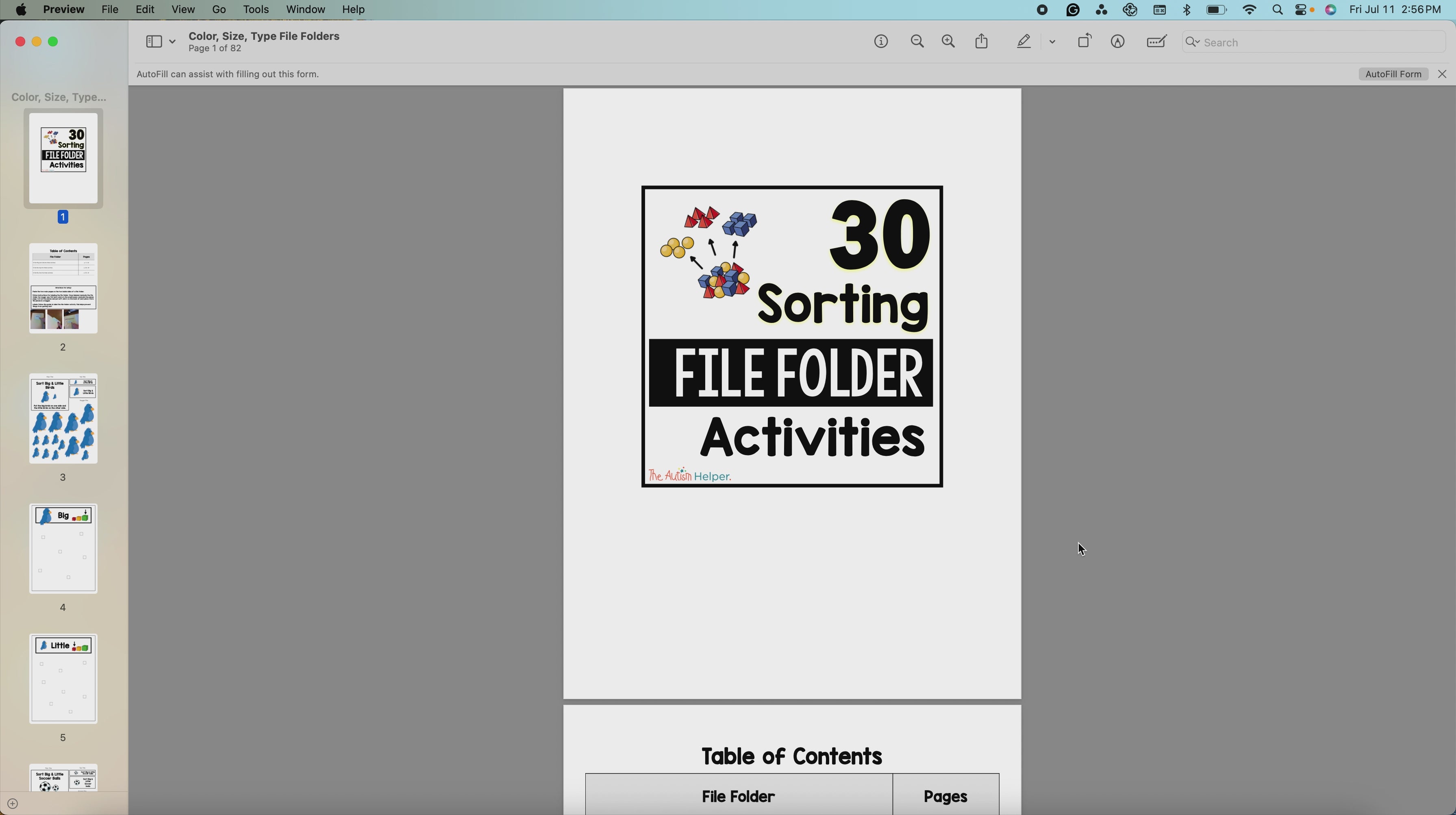Open the Tools menu
The width and height of the screenshot is (1456, 815).
(256, 9)
